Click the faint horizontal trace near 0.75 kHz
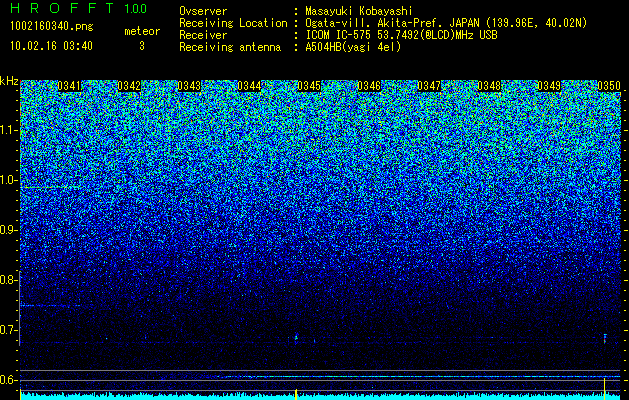This screenshot has height=400, width=629. pyautogui.click(x=50, y=306)
